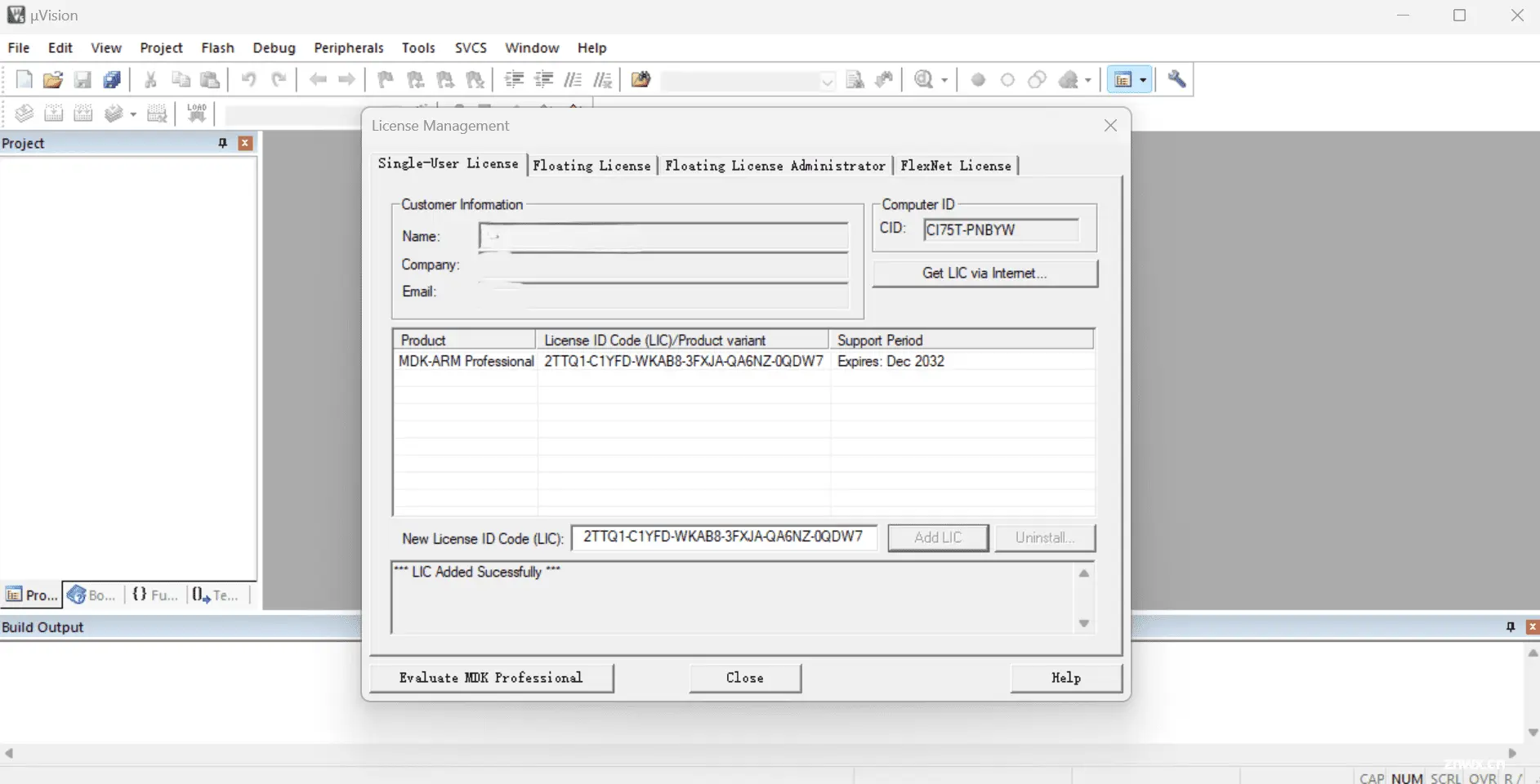This screenshot has width=1540, height=784.
Task: Open the find text combo box dropdown
Action: click(x=827, y=81)
